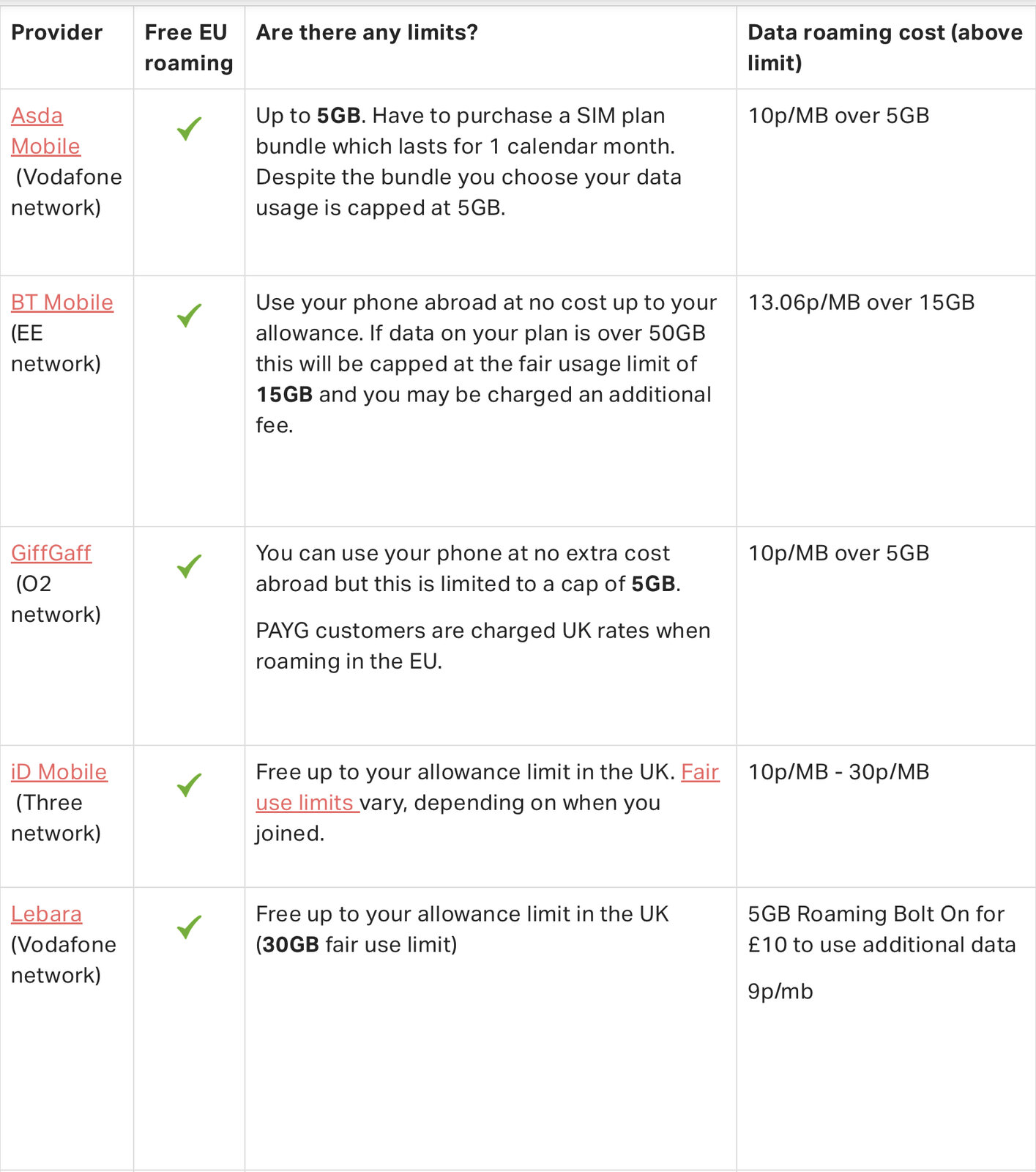The height and width of the screenshot is (1172, 1036).
Task: Click the '10p/MB - 30p/MB' cost text
Action: coord(838,772)
